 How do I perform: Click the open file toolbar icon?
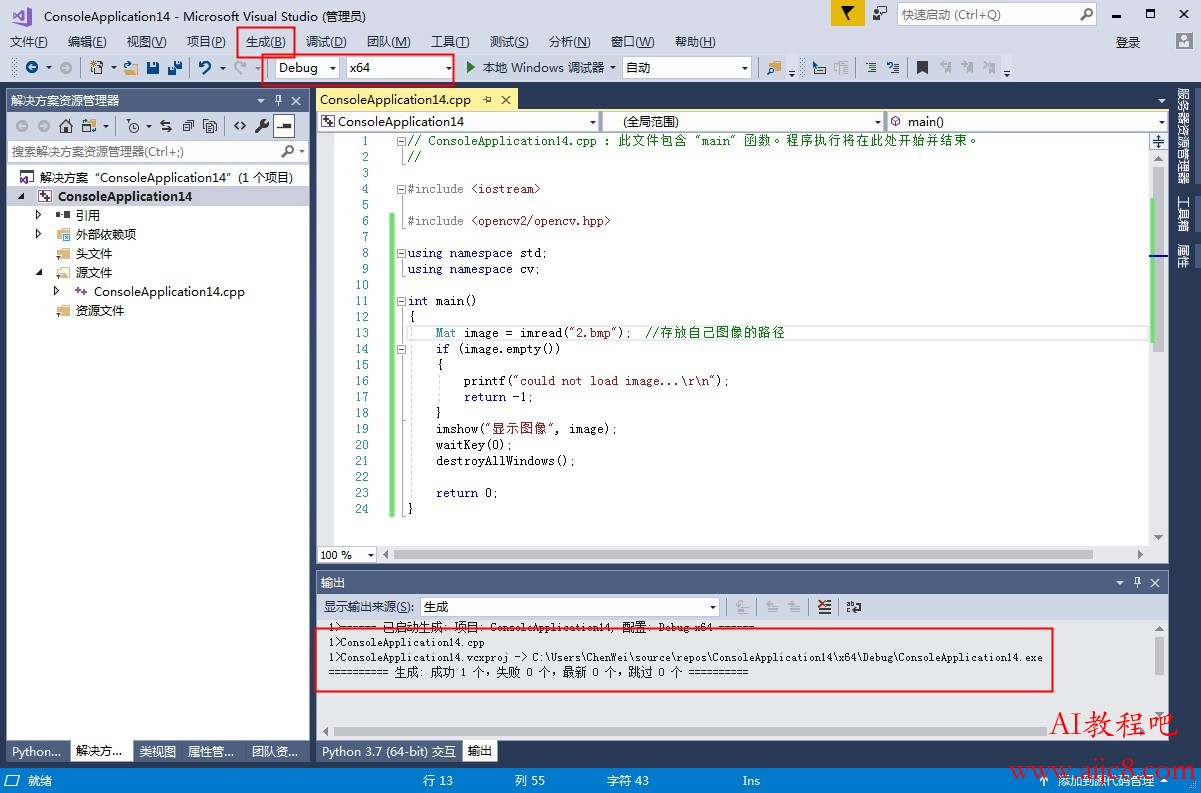tap(131, 67)
